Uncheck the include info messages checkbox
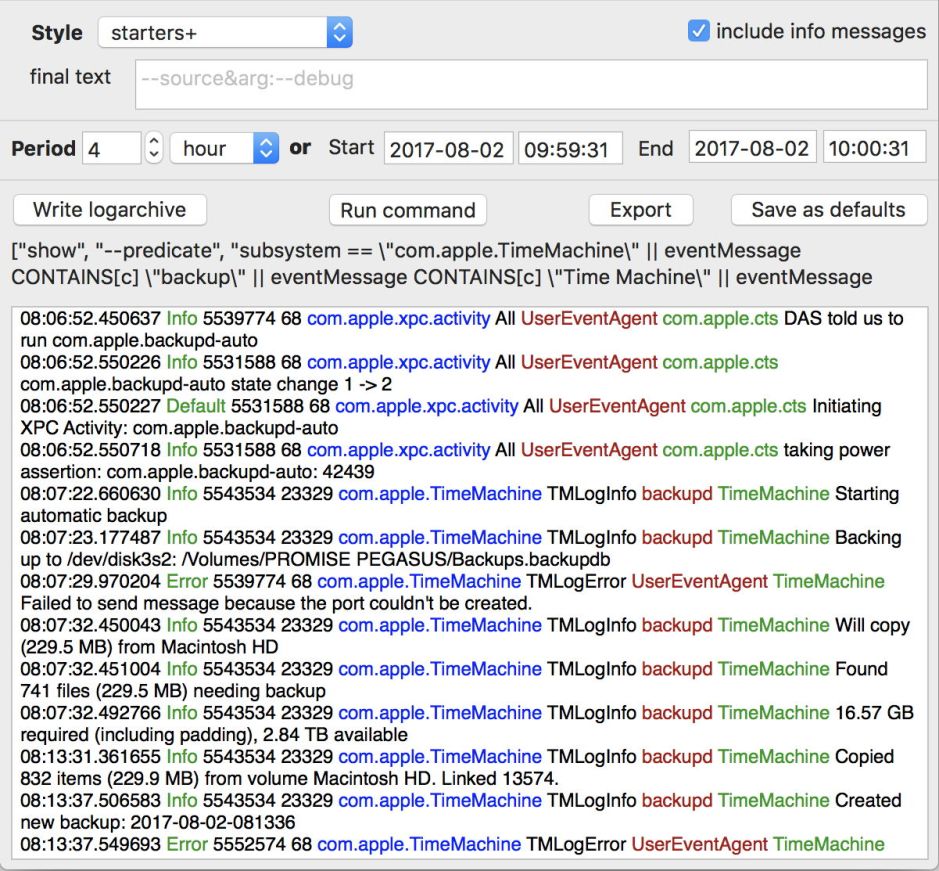Image resolution: width=939 pixels, height=871 pixels. coord(699,31)
